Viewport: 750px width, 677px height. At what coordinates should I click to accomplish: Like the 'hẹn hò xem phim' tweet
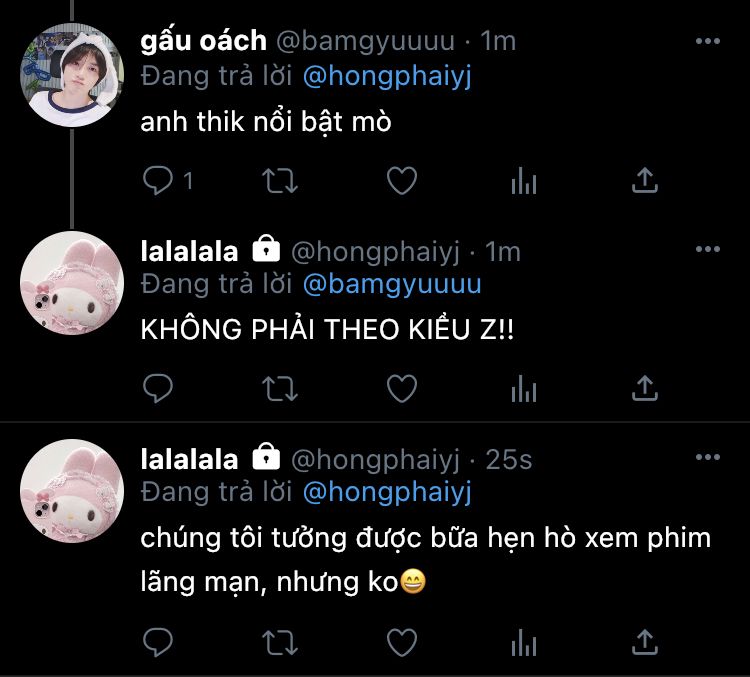(402, 642)
